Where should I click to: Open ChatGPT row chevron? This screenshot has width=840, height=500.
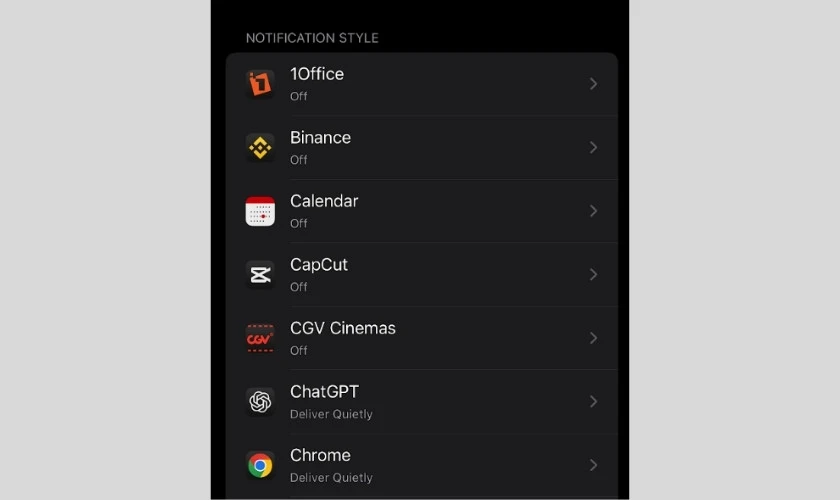[x=593, y=401]
